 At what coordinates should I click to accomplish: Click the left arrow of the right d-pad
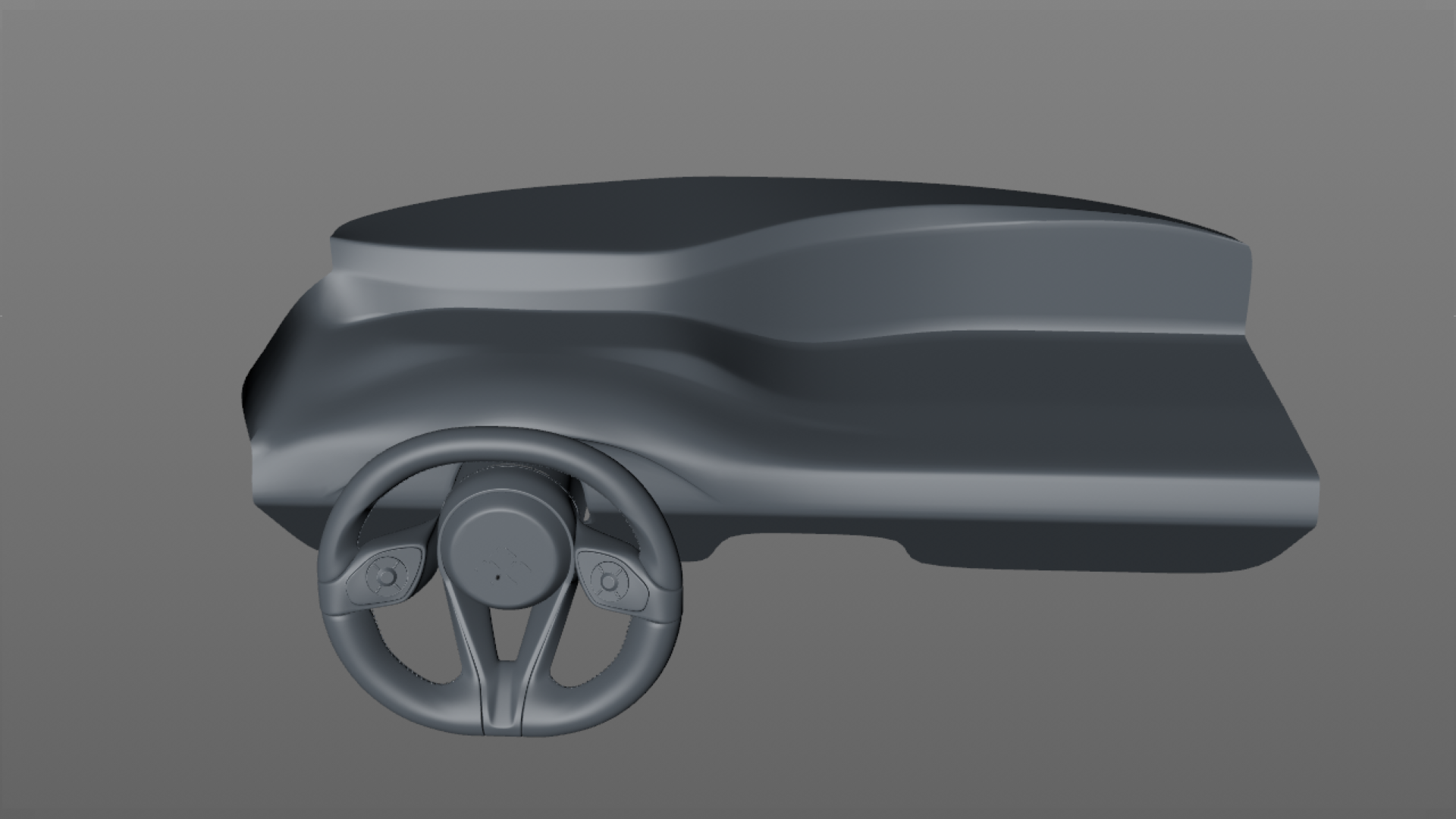pyautogui.click(x=595, y=583)
